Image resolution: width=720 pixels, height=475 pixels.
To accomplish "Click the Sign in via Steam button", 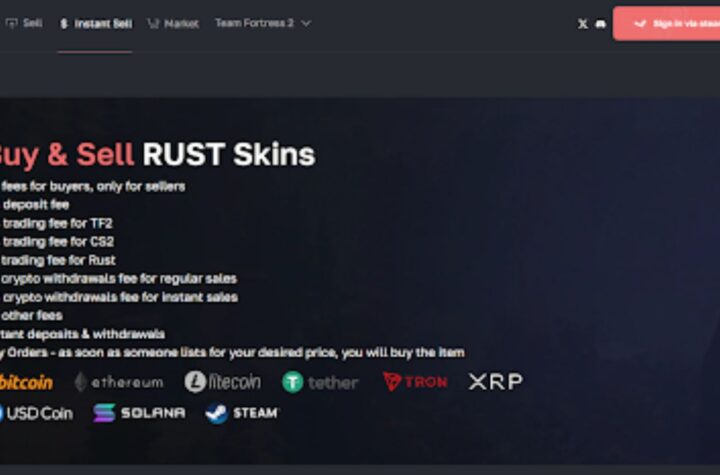I will (666, 24).
